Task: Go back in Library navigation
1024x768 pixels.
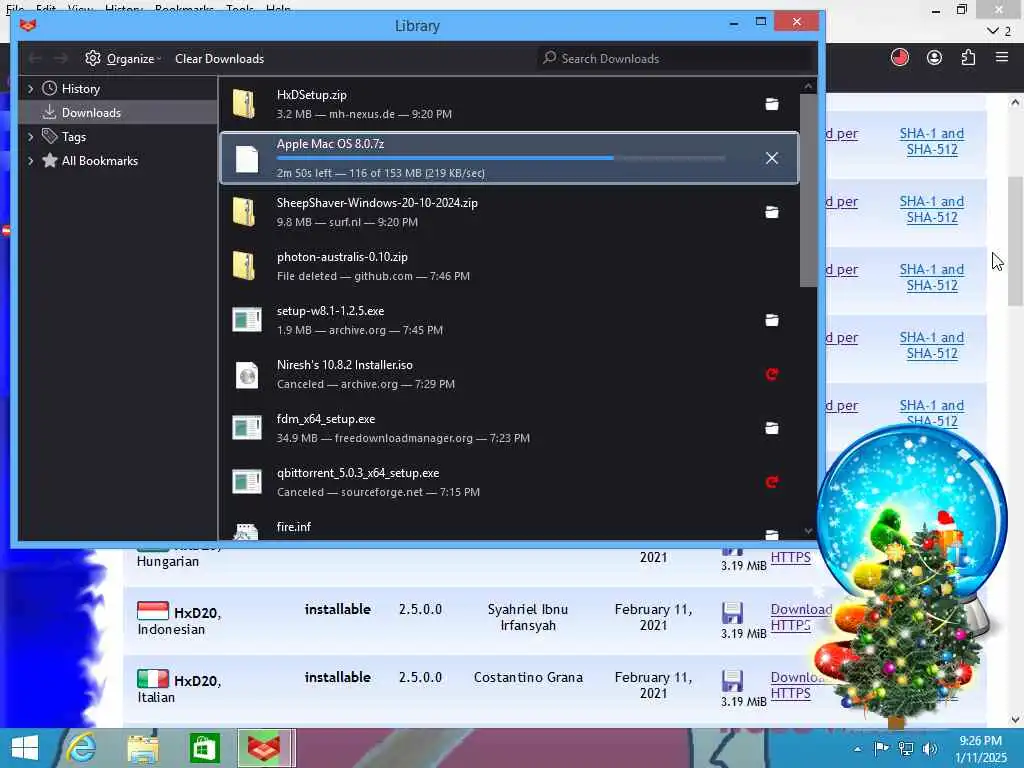Action: click(x=35, y=59)
